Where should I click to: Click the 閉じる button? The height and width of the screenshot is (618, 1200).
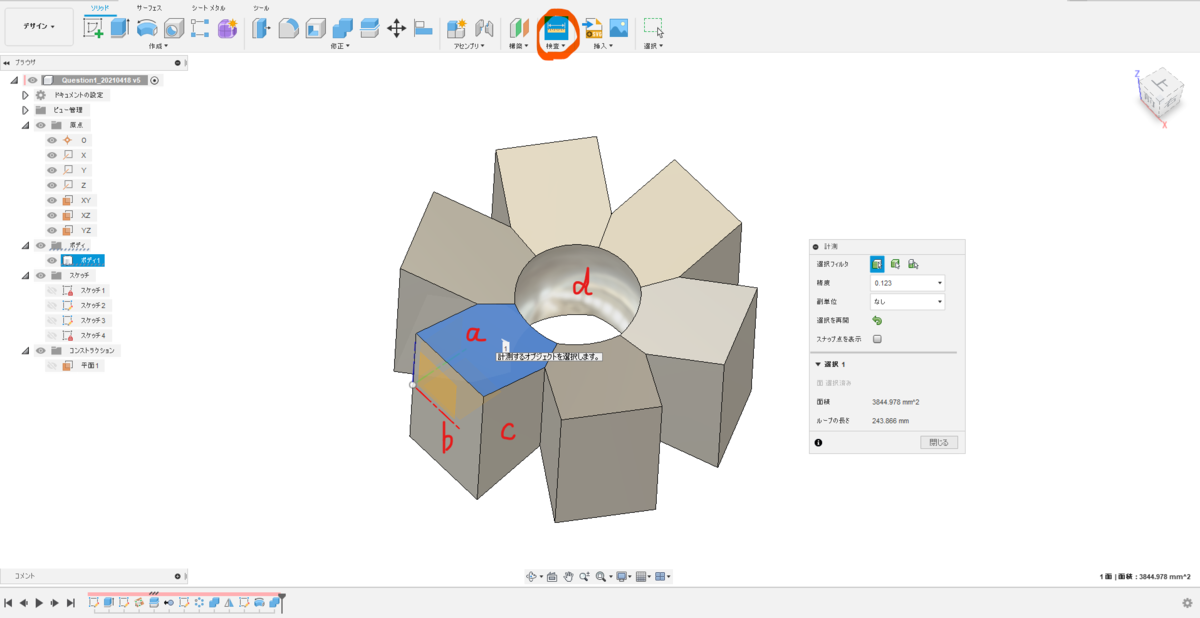(939, 442)
